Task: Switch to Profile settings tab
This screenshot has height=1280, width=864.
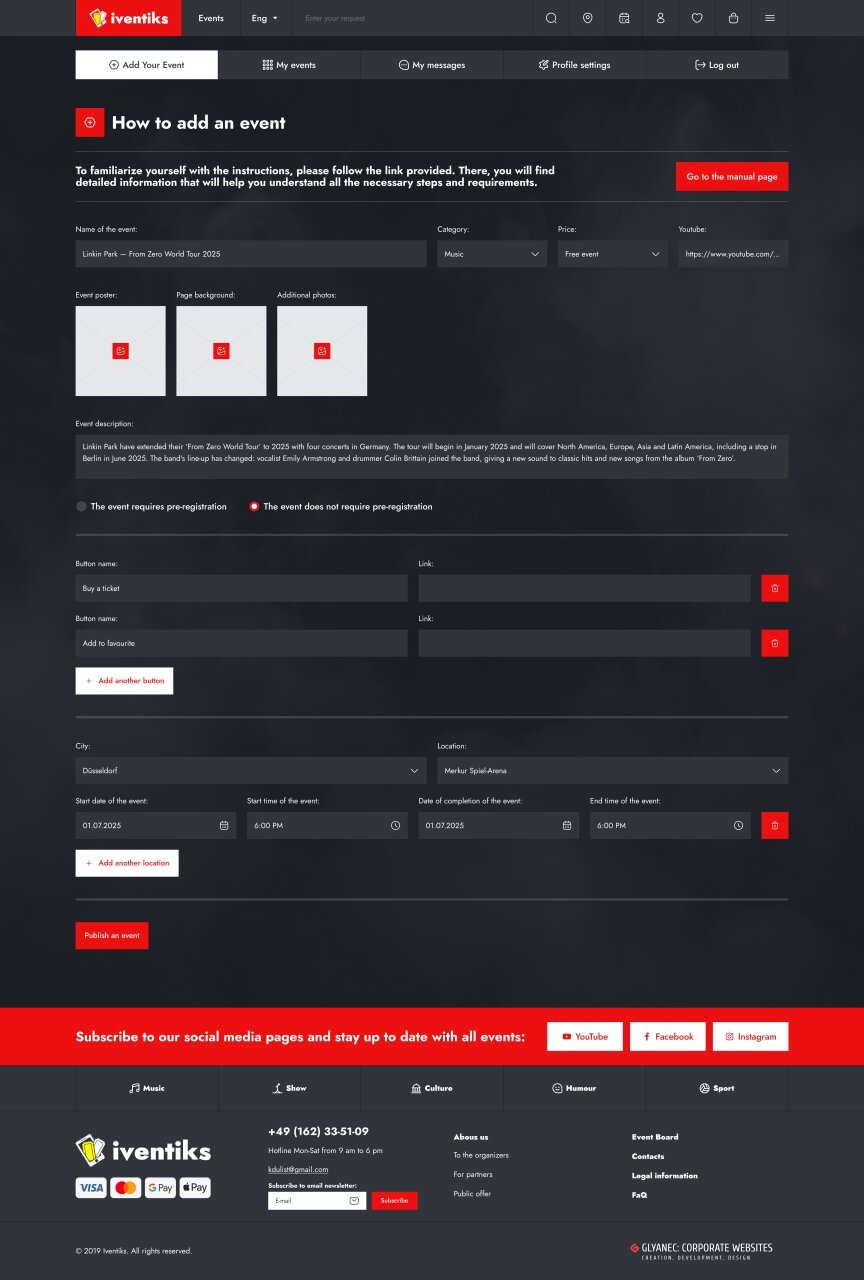Action: coord(575,65)
